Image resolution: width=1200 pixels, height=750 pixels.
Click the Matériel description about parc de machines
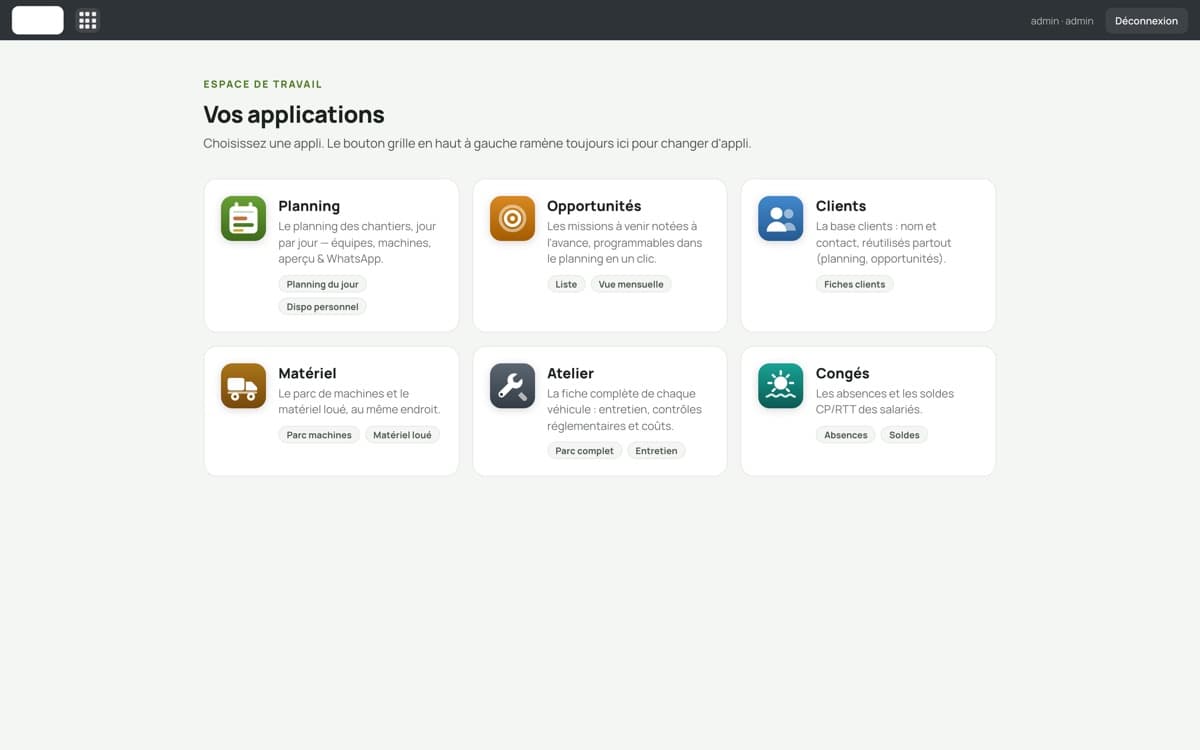point(359,401)
